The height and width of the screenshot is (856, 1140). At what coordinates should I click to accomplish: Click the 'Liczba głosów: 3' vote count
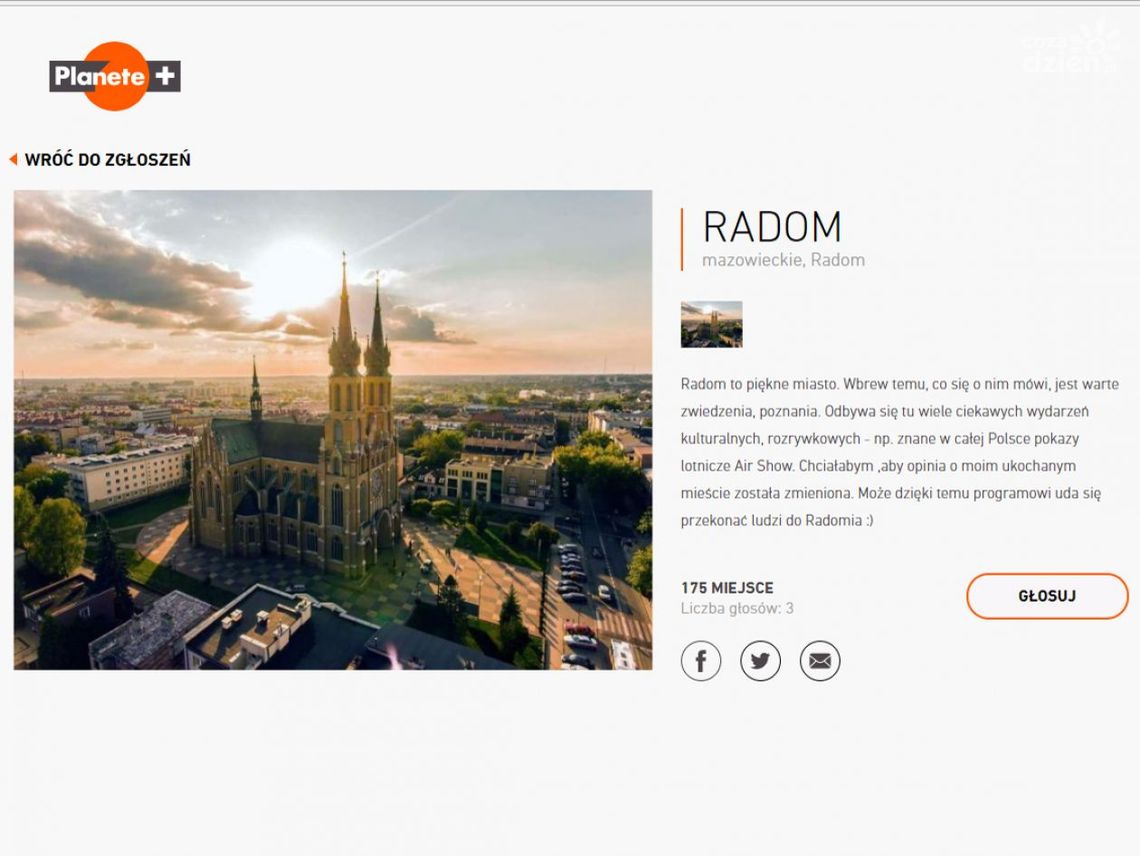tap(737, 608)
